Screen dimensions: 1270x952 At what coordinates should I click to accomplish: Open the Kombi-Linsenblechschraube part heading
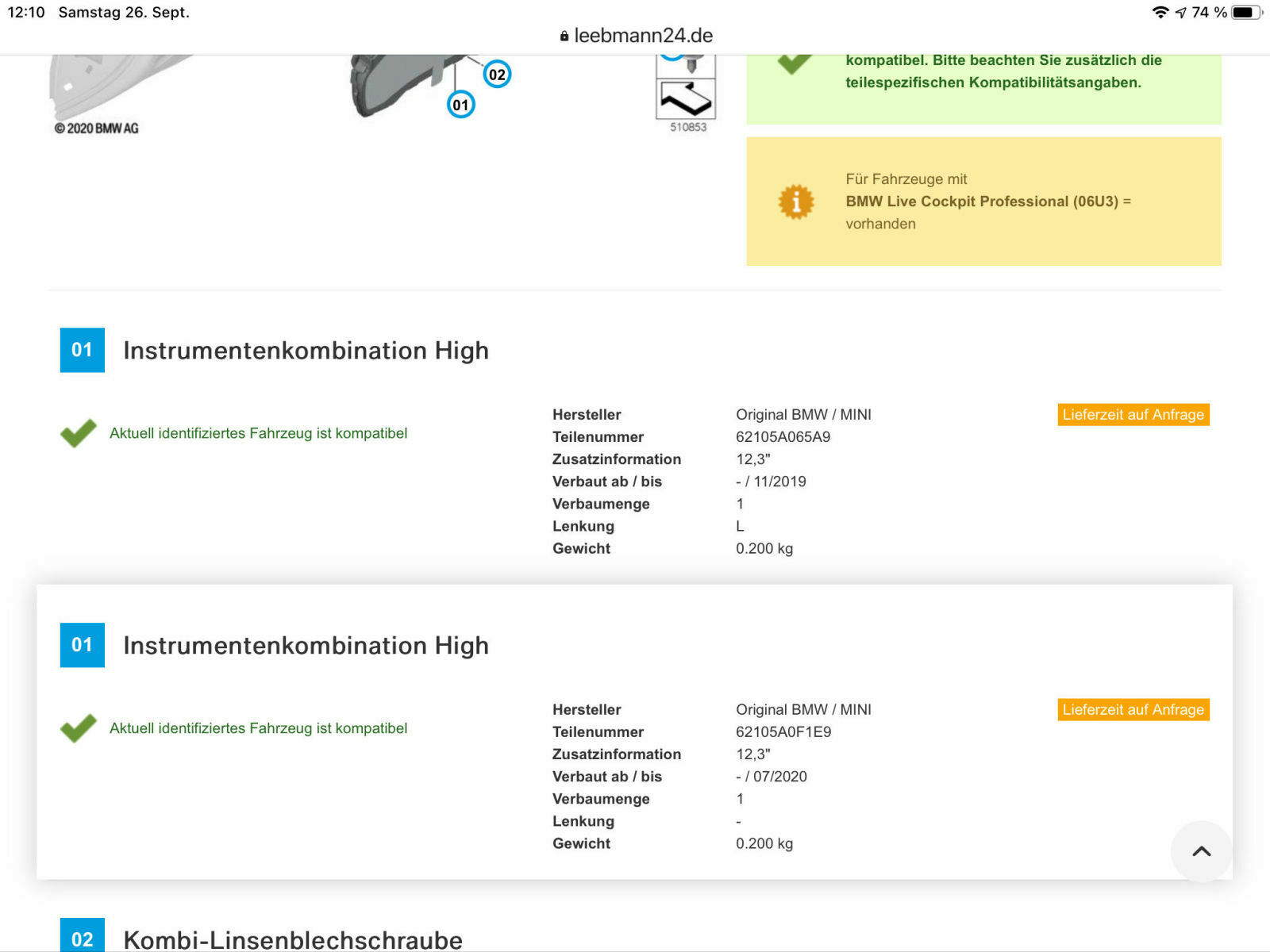tap(293, 939)
